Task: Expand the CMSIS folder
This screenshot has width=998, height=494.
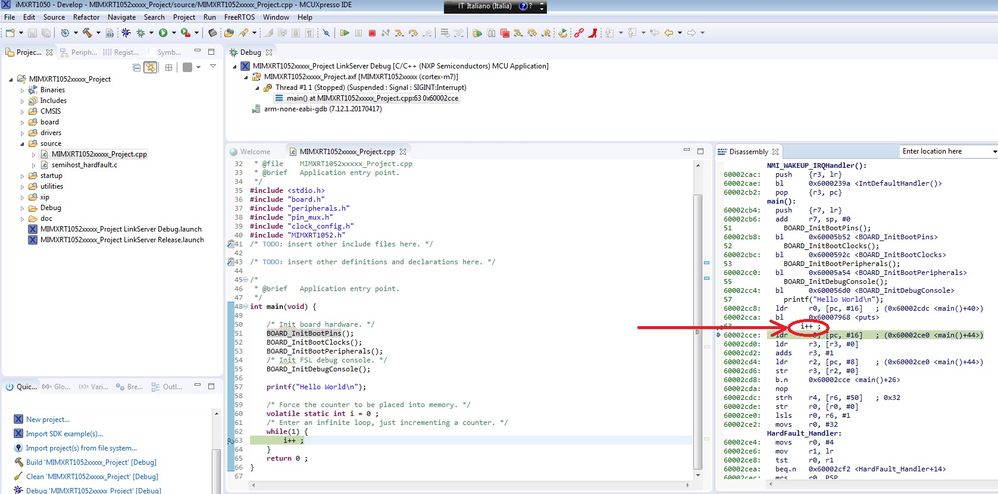Action: pos(21,111)
